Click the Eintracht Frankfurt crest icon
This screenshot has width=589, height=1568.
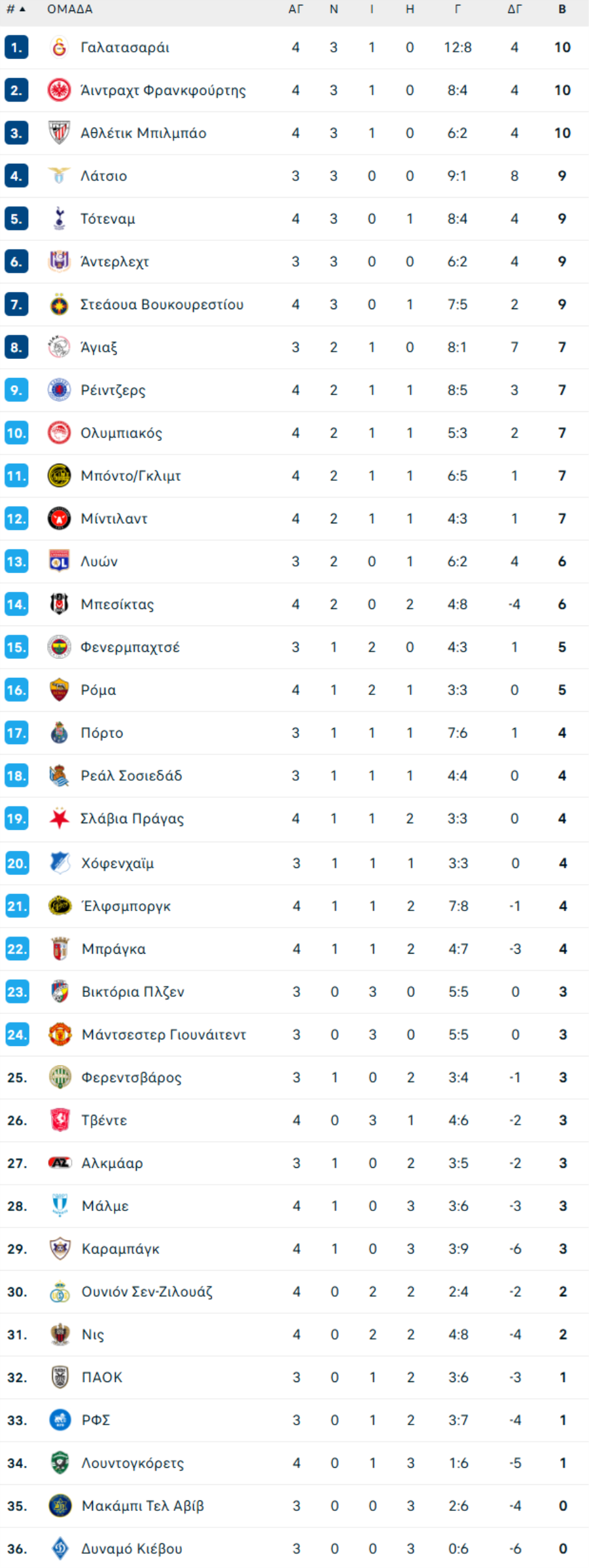pos(60,90)
